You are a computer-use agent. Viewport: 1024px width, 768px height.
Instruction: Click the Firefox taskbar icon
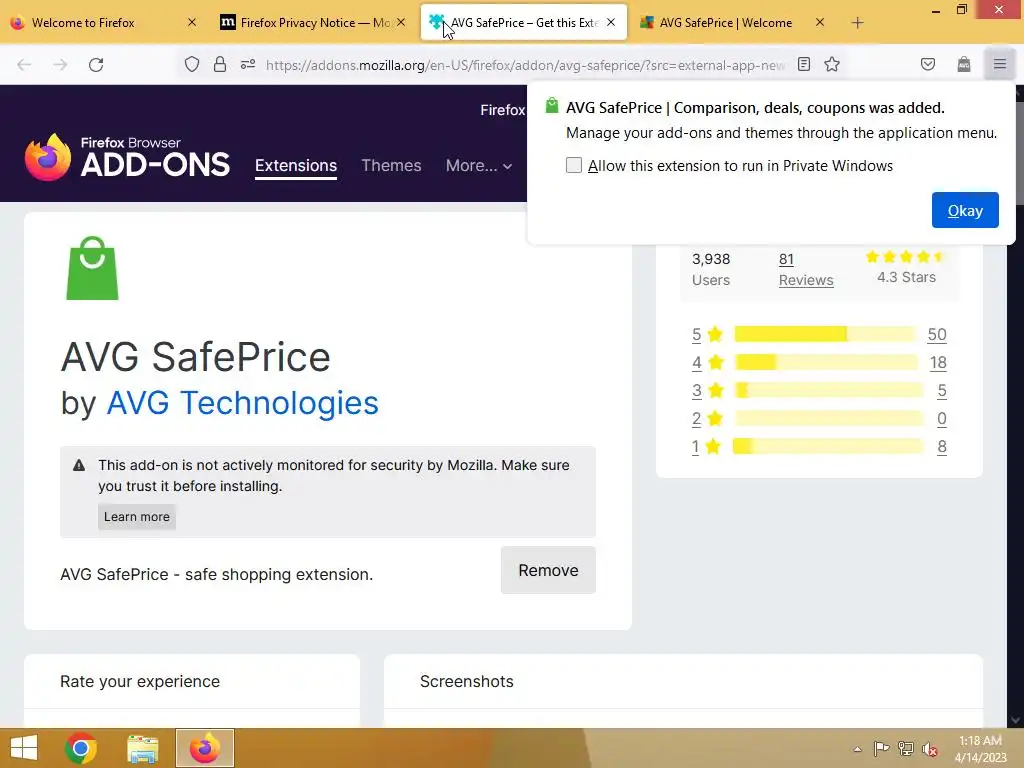[x=204, y=748]
